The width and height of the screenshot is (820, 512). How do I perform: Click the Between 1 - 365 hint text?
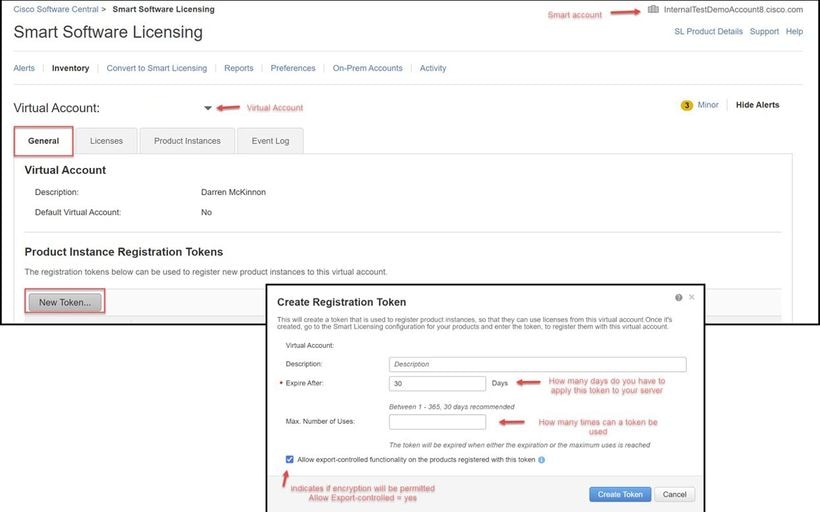pos(452,406)
